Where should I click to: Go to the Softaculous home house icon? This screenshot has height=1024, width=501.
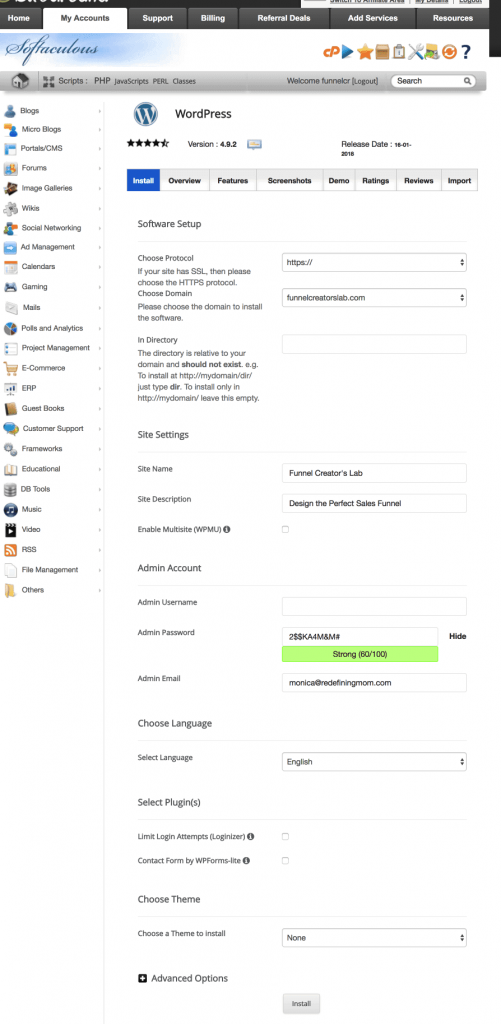[20, 81]
